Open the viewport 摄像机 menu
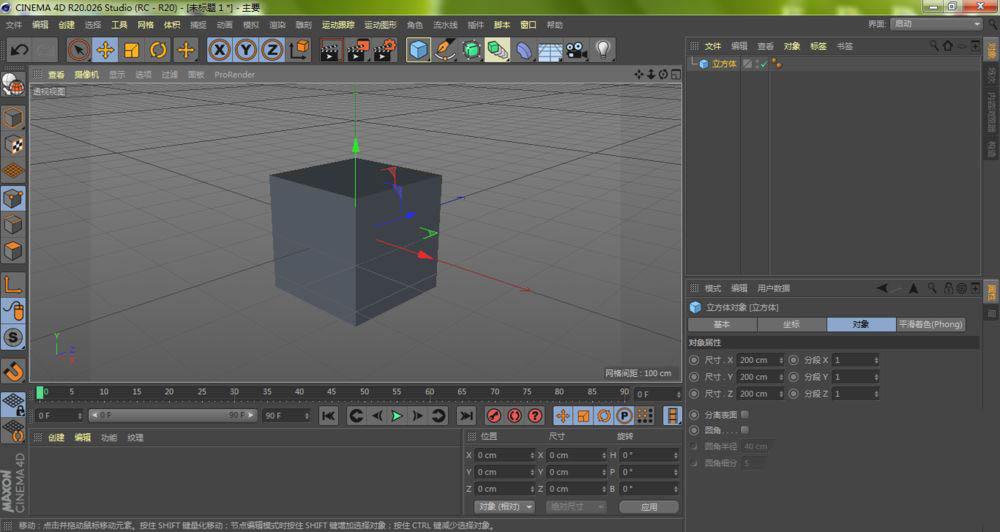 click(x=86, y=75)
